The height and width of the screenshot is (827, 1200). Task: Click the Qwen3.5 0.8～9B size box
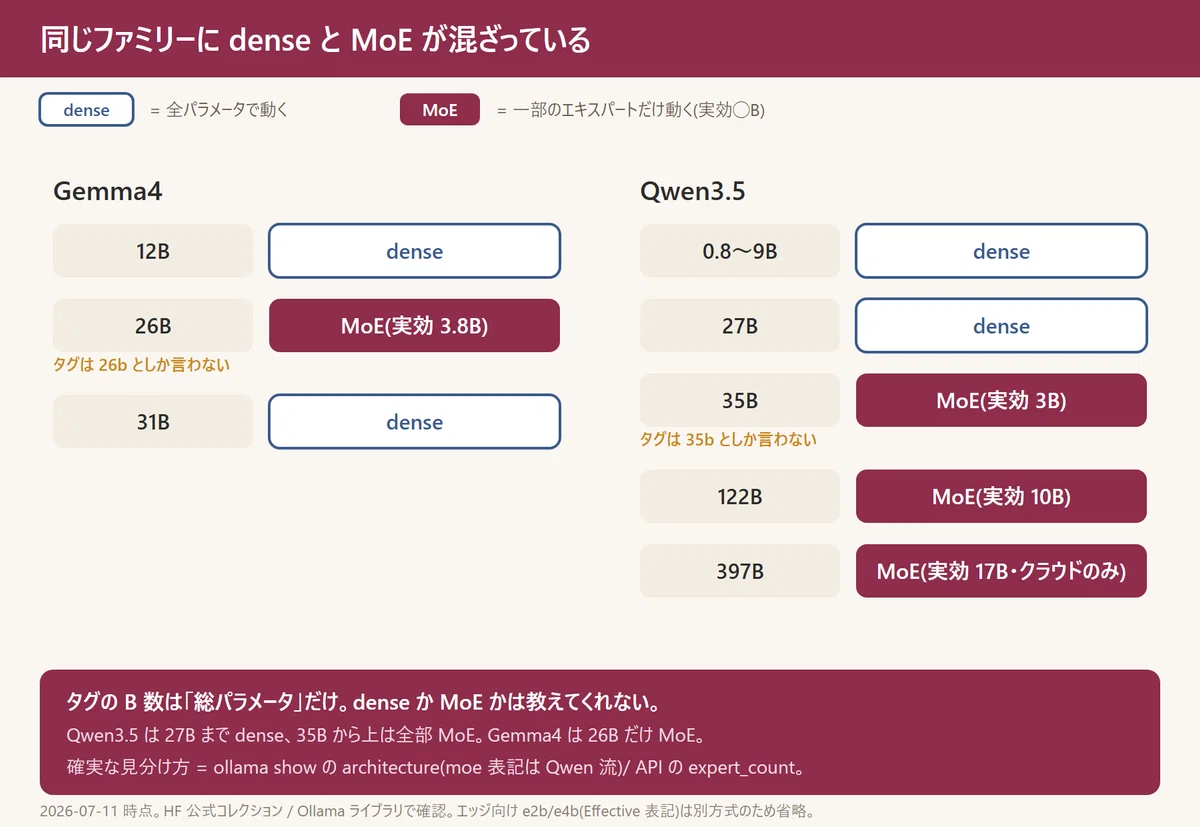(740, 251)
